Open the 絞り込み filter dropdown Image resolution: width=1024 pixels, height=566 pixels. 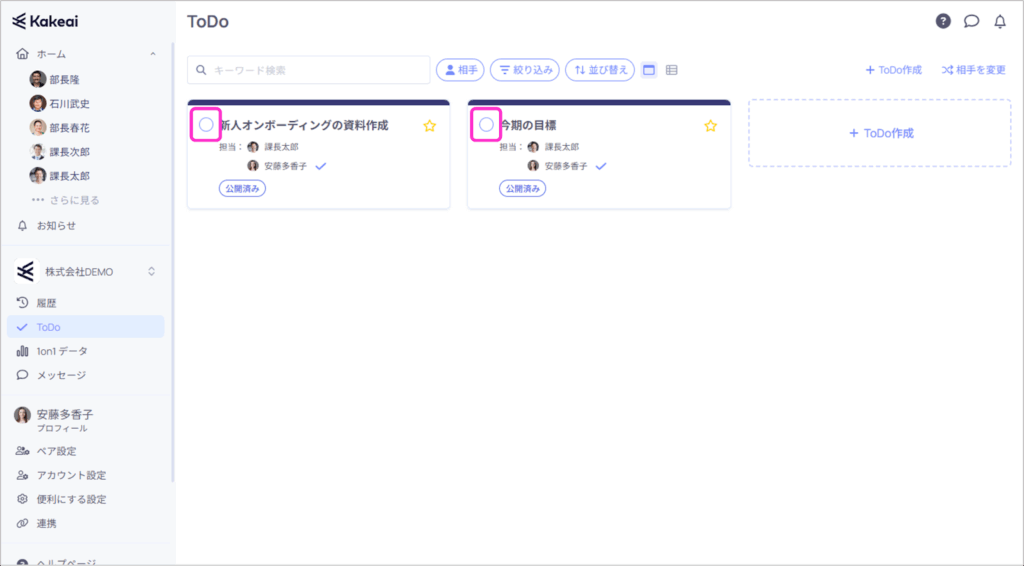(526, 70)
